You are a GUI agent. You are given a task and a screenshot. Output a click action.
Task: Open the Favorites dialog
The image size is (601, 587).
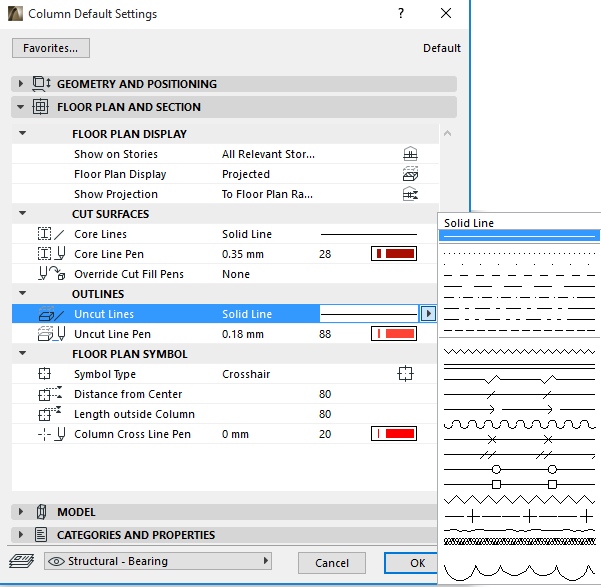[51, 48]
